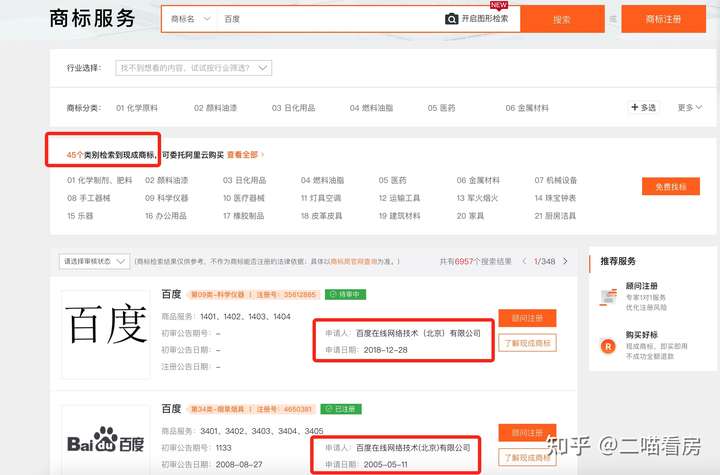Open the 顾问注册 service icon
Viewport: 720px width, 475px height.
pyautogui.click(x=608, y=297)
